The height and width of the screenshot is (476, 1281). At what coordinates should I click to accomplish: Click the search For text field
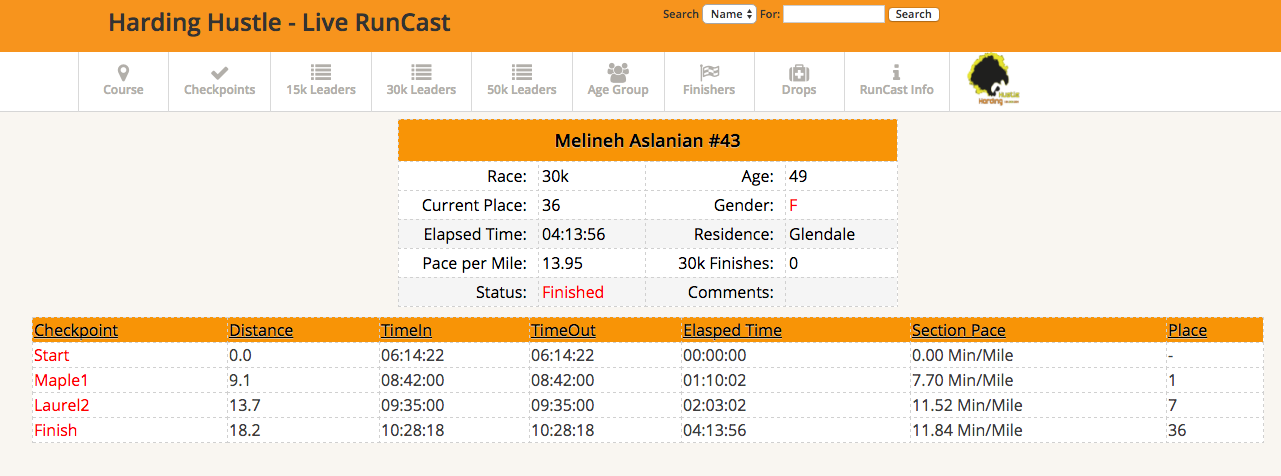[x=833, y=14]
